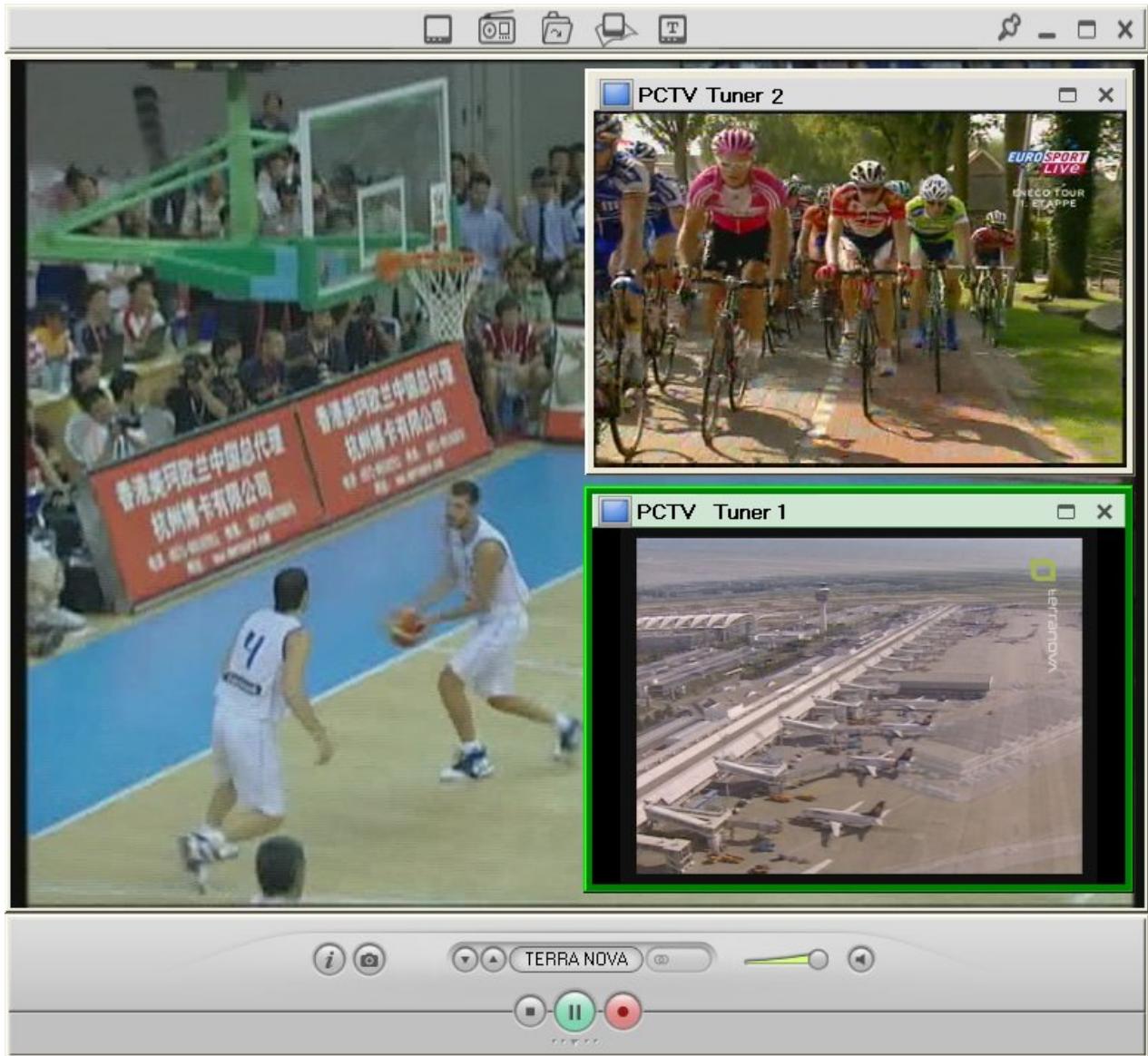Click the airport video in Tuner 1
Screen dimensions: 1148x1056
click(x=859, y=706)
